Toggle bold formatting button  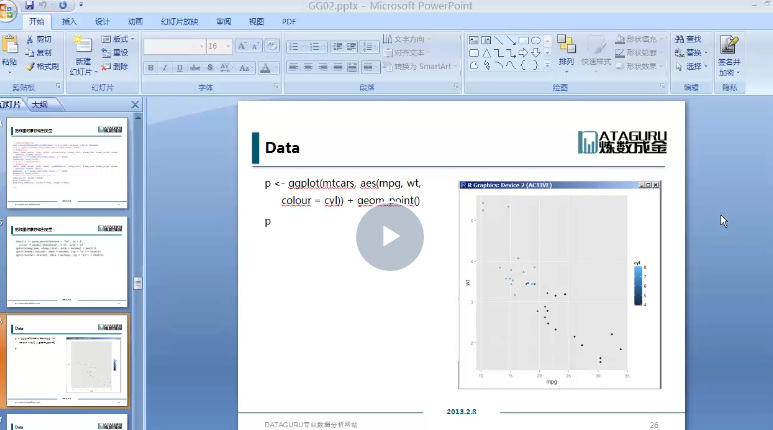tap(151, 68)
